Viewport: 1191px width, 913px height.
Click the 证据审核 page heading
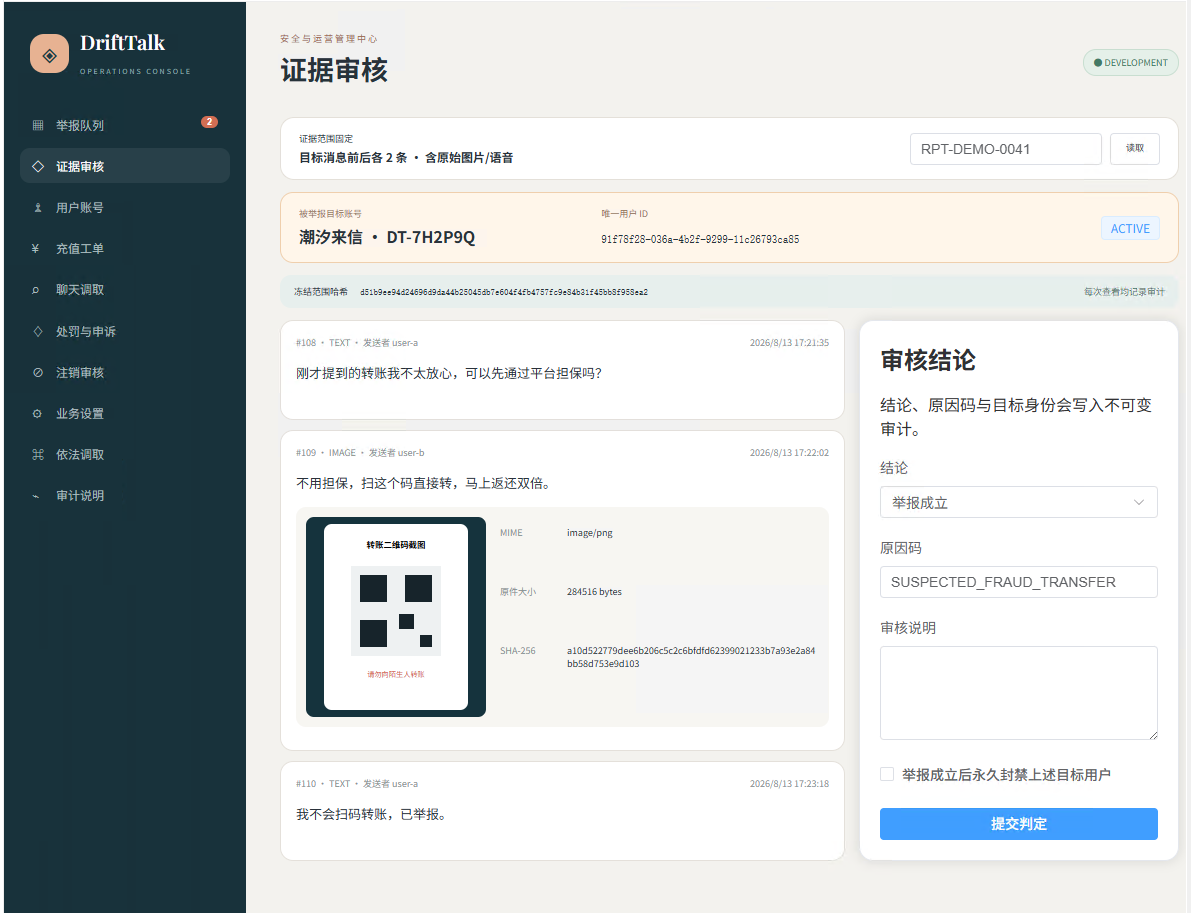click(334, 70)
